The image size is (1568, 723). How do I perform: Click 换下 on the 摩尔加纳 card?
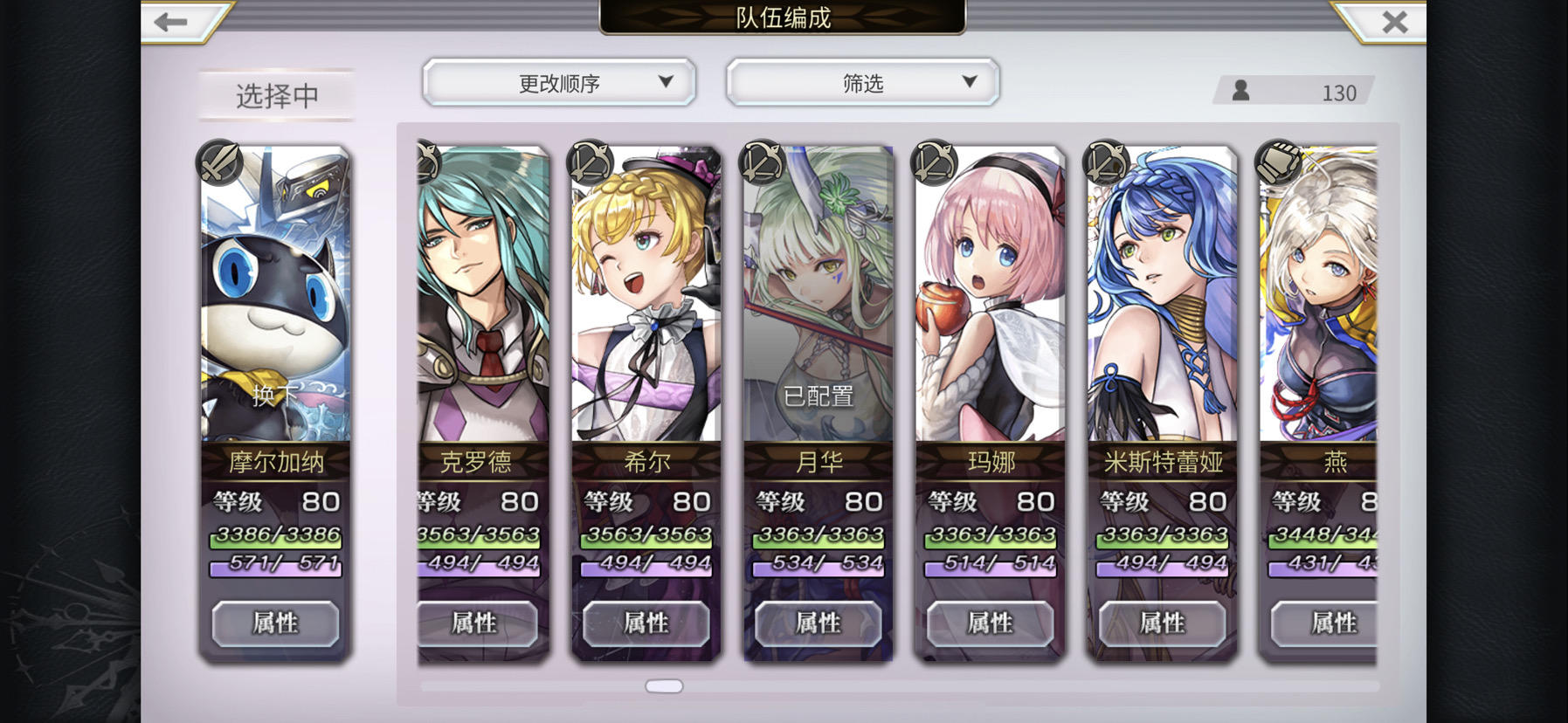click(275, 395)
